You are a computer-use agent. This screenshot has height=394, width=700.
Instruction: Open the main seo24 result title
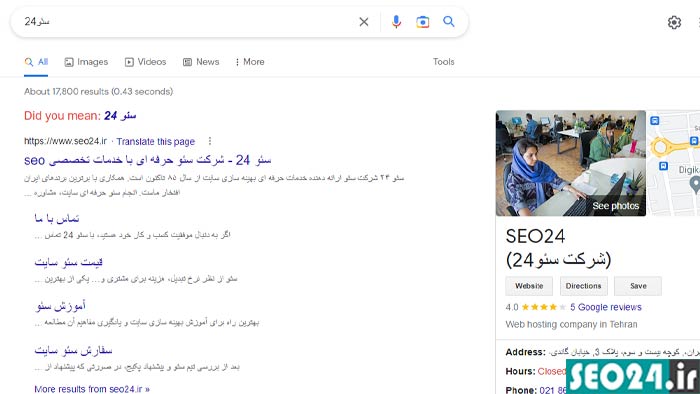148,160
